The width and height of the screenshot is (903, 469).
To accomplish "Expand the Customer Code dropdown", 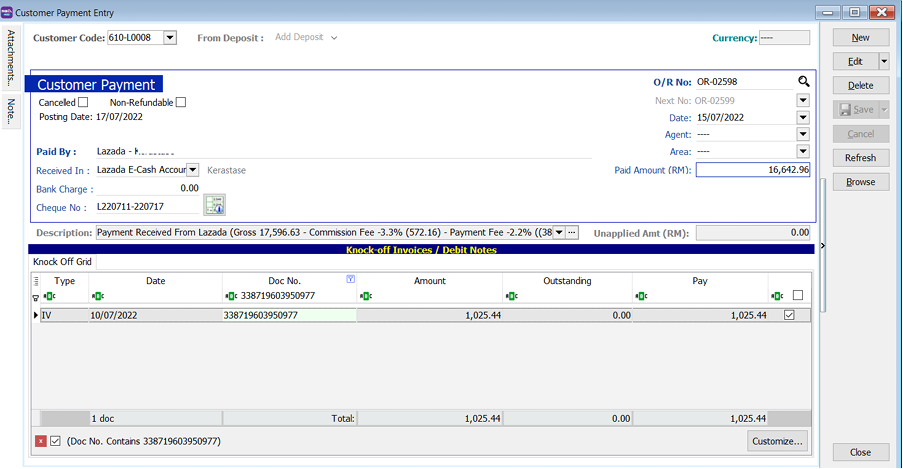I will point(169,38).
